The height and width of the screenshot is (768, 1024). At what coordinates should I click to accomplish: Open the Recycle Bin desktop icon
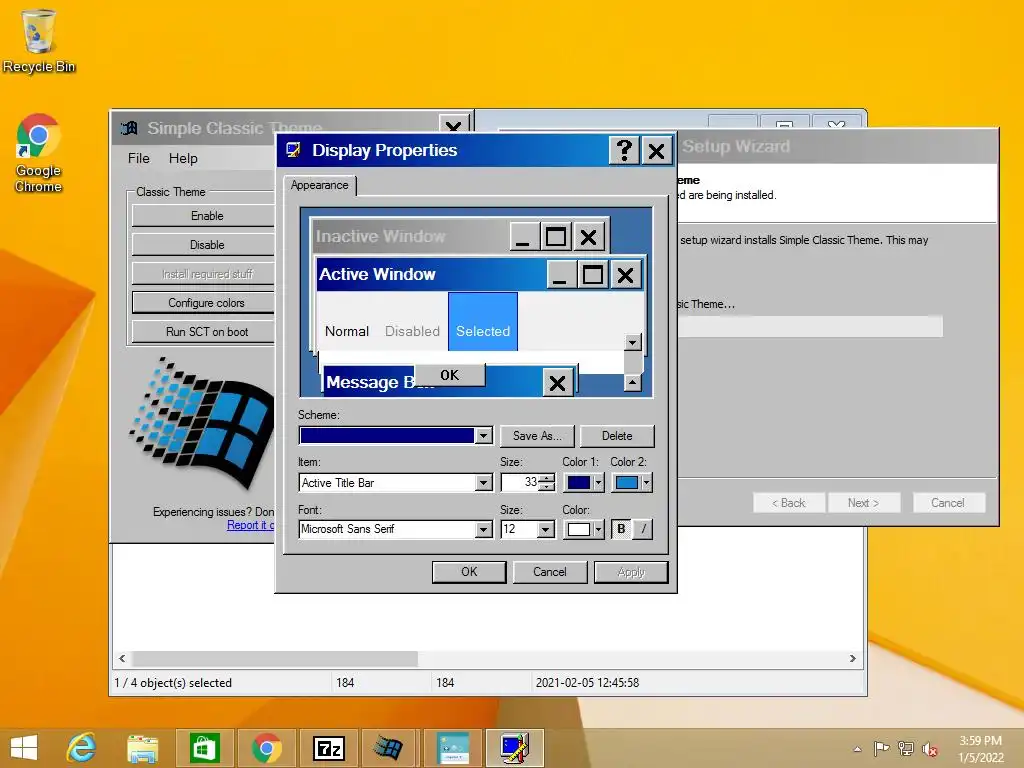point(39,40)
